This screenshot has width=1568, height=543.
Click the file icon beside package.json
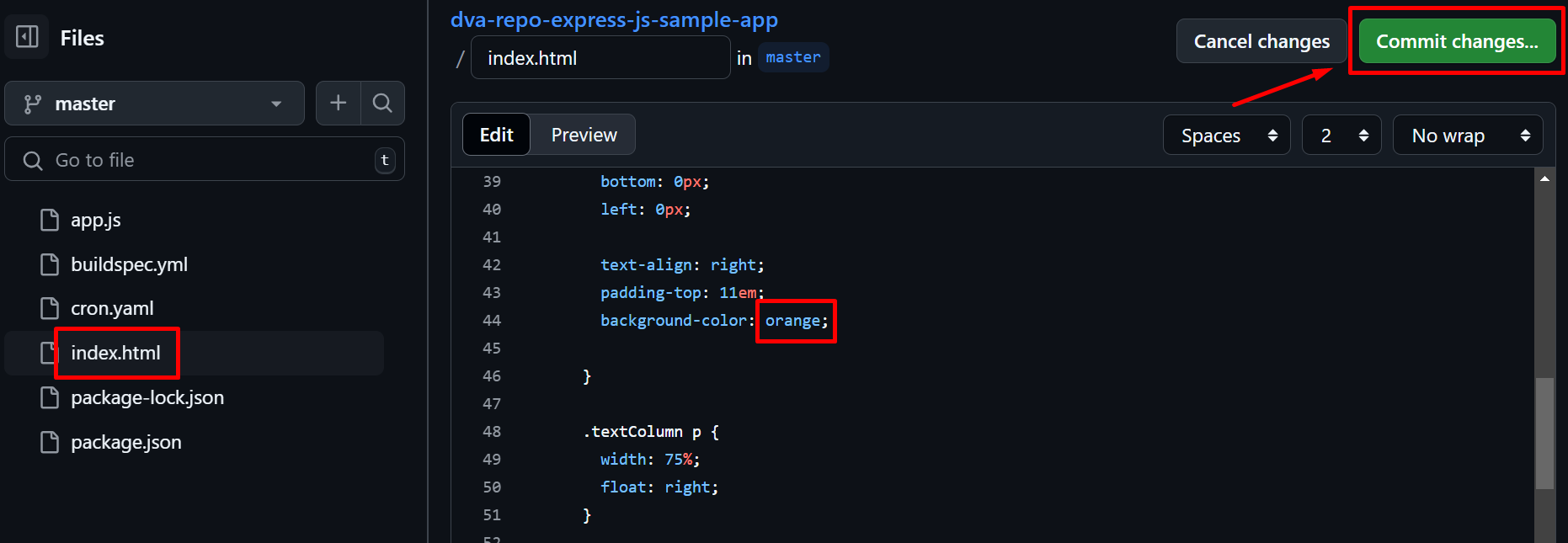[50, 442]
